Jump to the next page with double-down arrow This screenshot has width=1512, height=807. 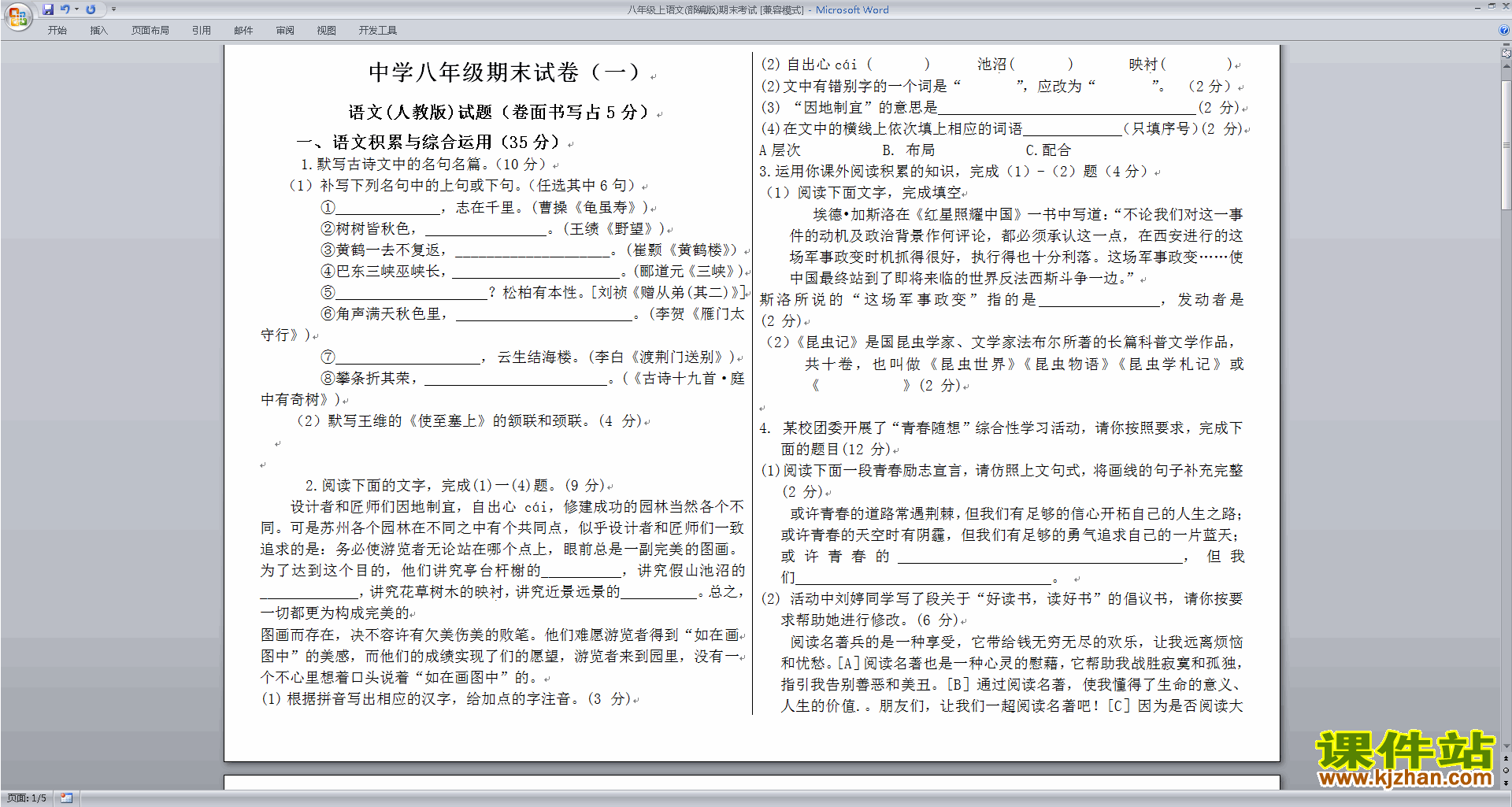click(1506, 783)
